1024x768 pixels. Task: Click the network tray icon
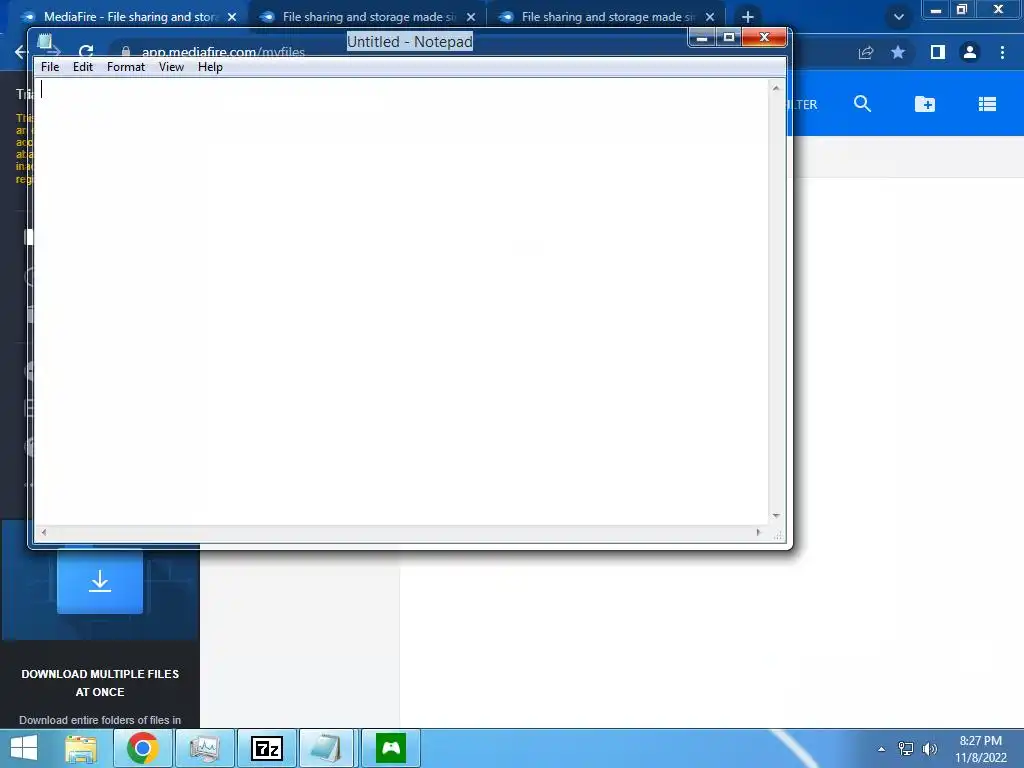(x=906, y=749)
